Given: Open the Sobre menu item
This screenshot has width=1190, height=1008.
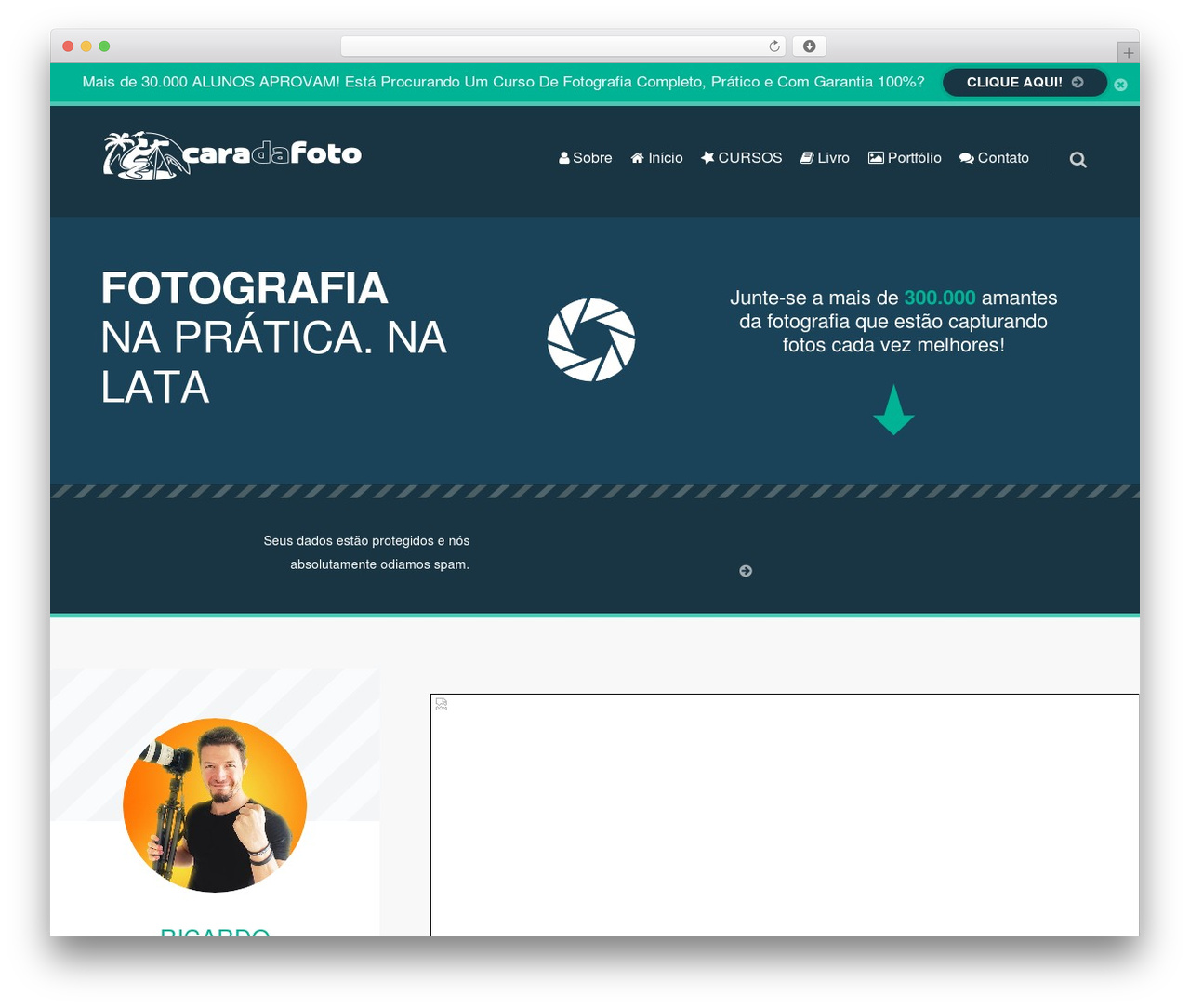Looking at the screenshot, I should pyautogui.click(x=585, y=158).
